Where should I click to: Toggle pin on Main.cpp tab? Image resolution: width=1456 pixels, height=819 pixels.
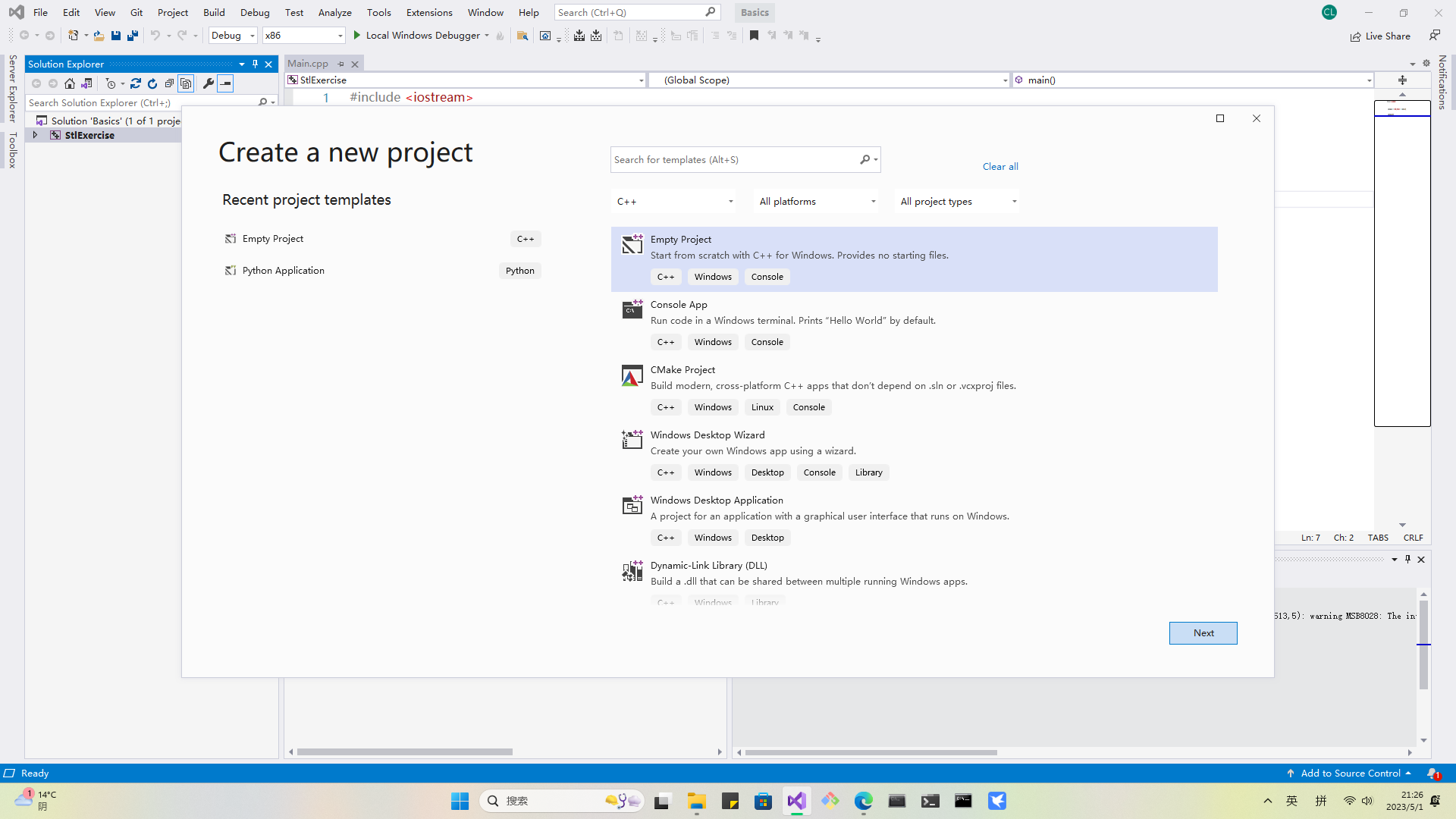pos(340,64)
